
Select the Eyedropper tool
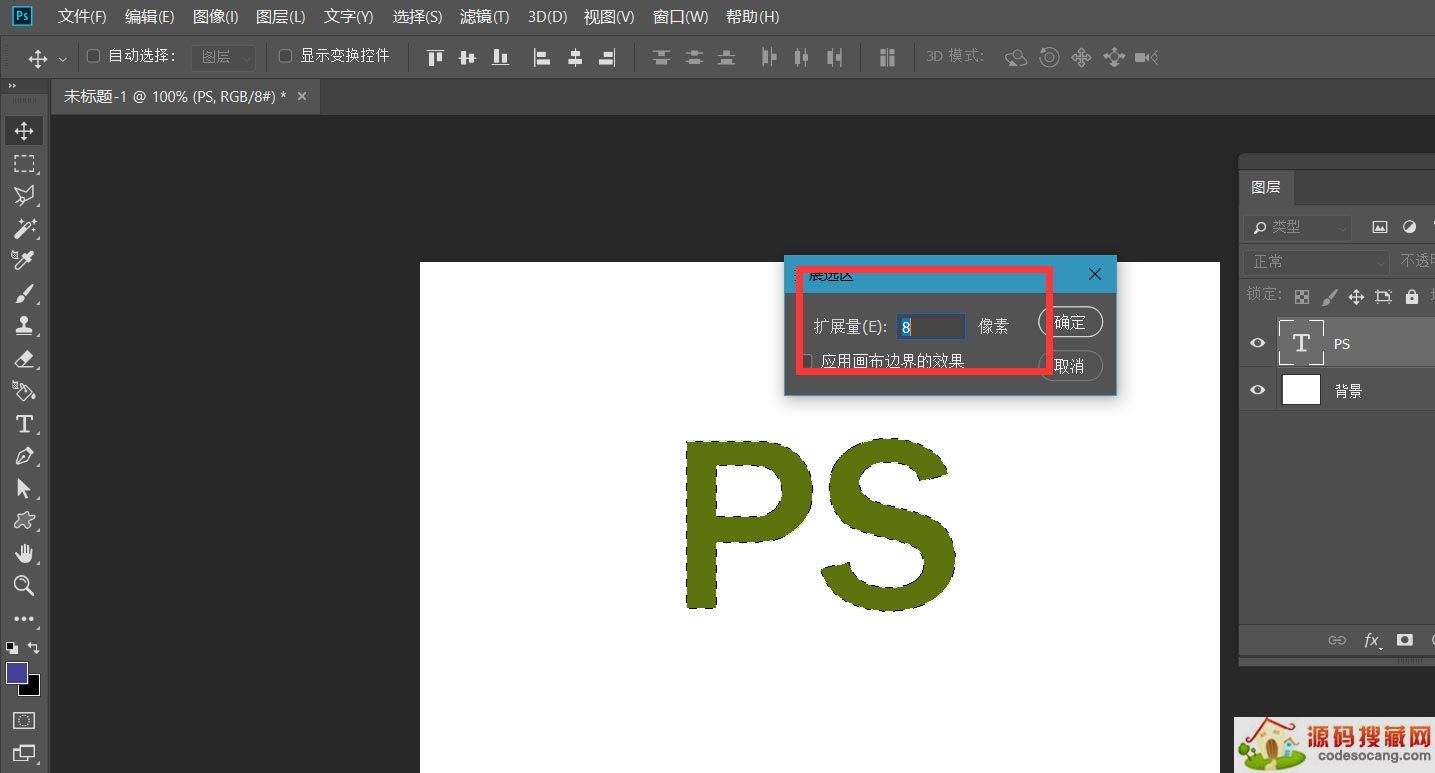(x=24, y=260)
